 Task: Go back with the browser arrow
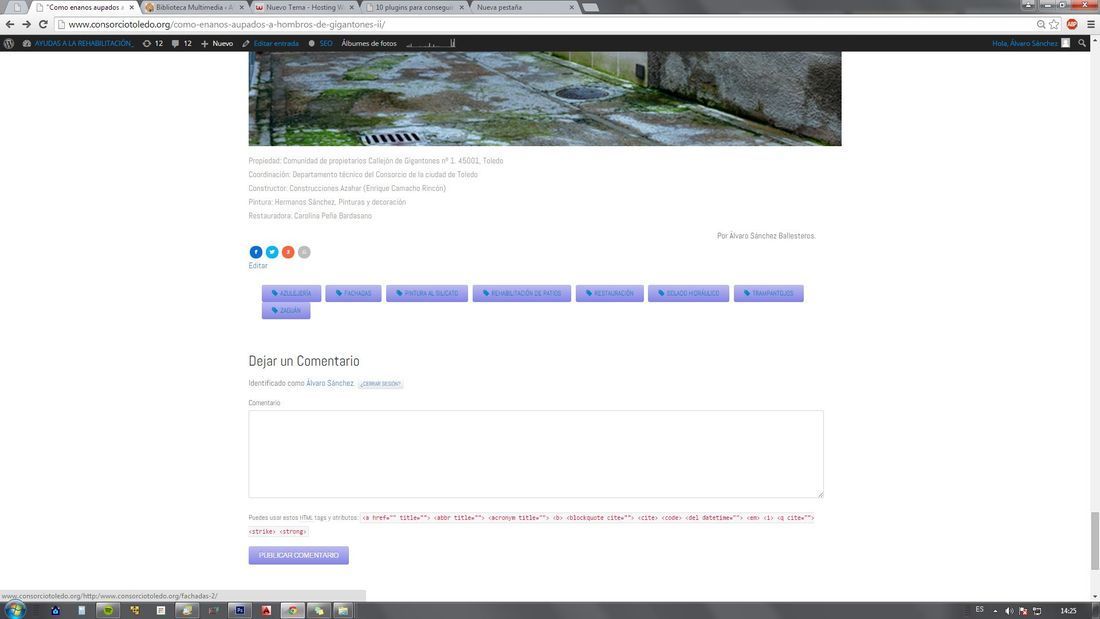[x=10, y=25]
